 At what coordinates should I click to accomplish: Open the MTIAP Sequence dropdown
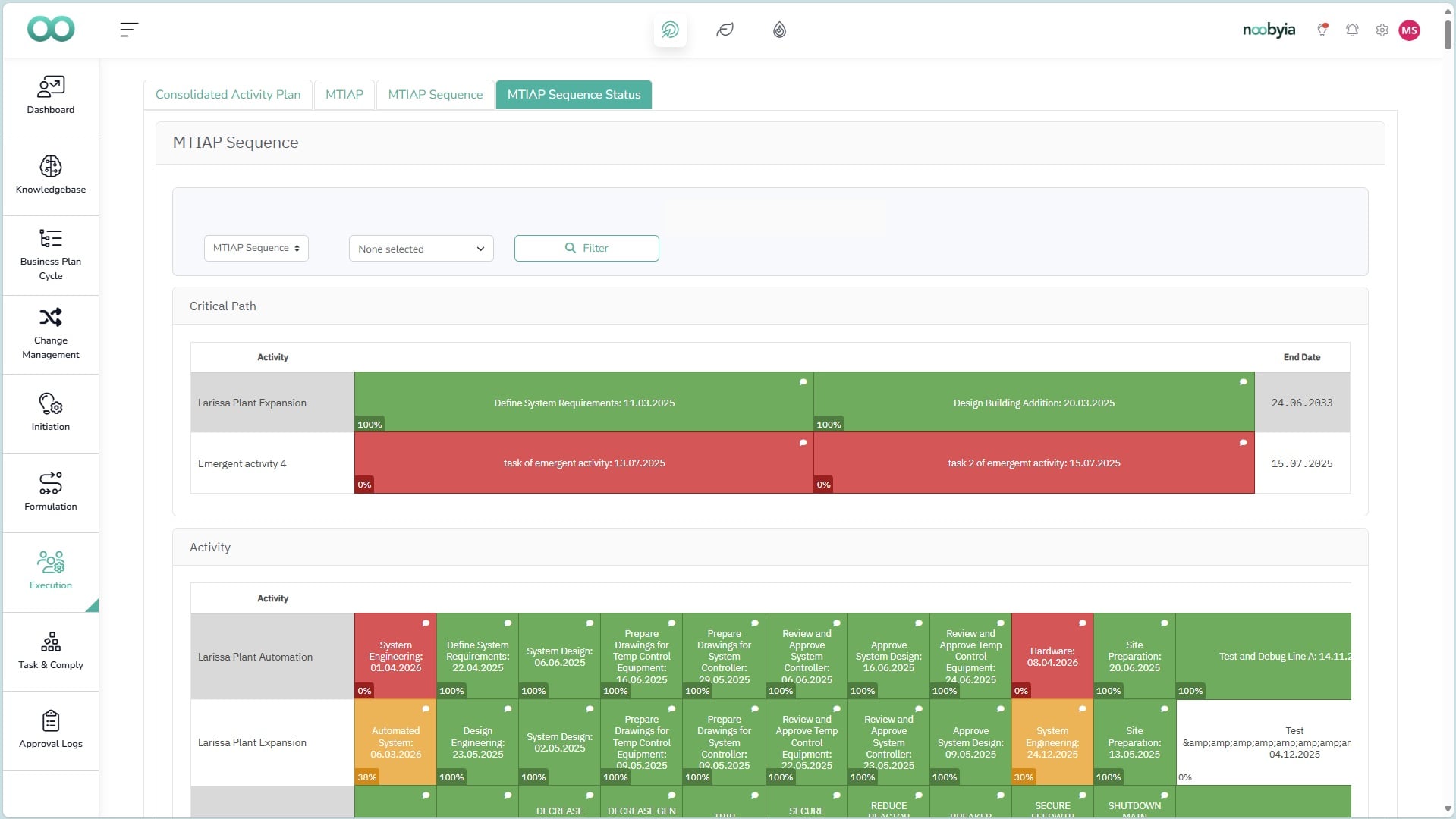point(256,248)
